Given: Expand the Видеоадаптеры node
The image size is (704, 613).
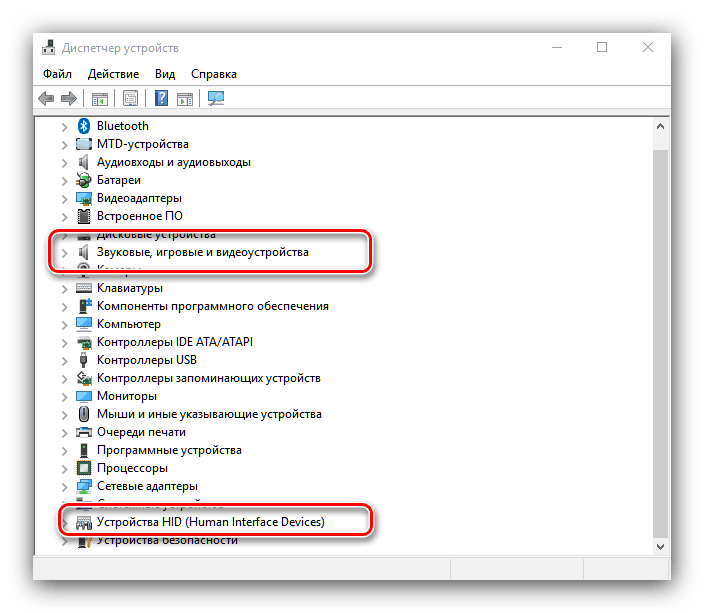Looking at the screenshot, I should 65,199.
